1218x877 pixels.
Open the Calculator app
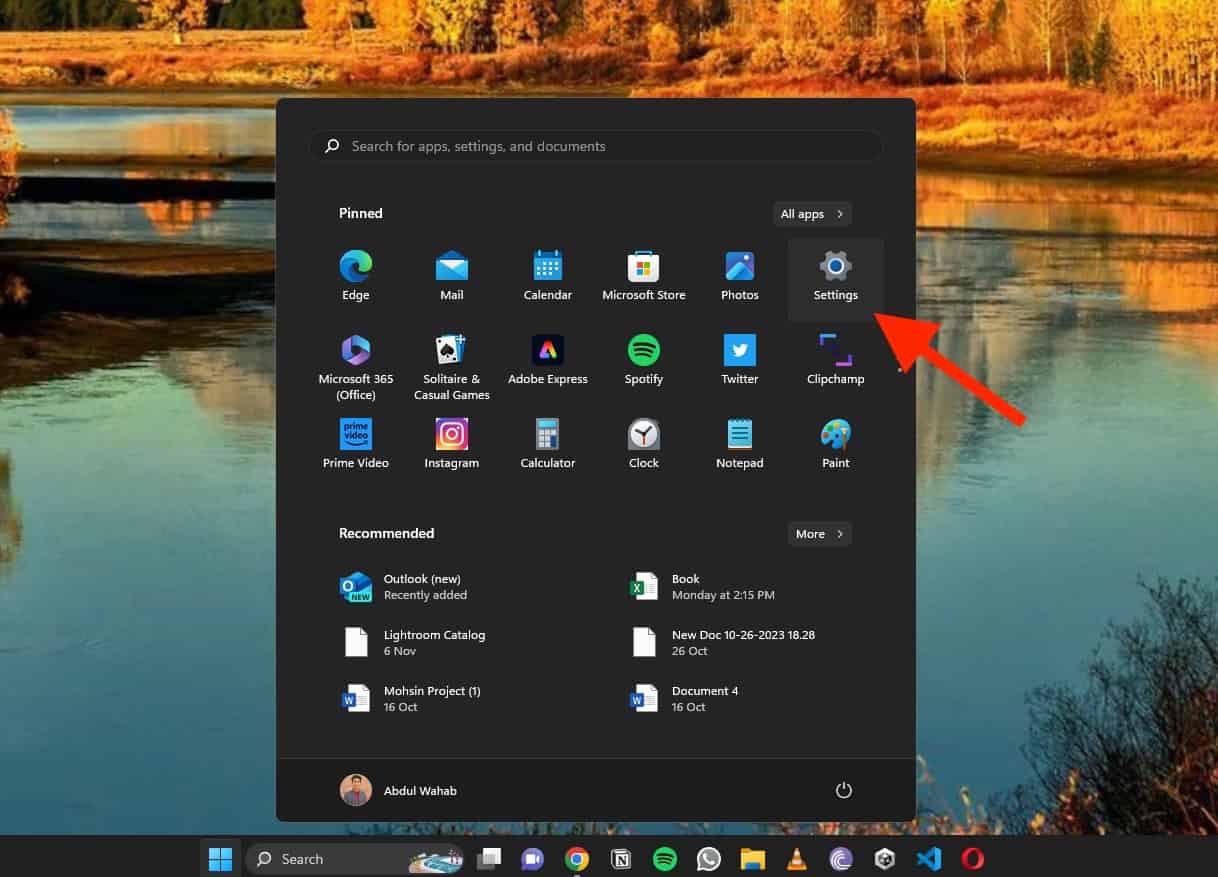(547, 444)
